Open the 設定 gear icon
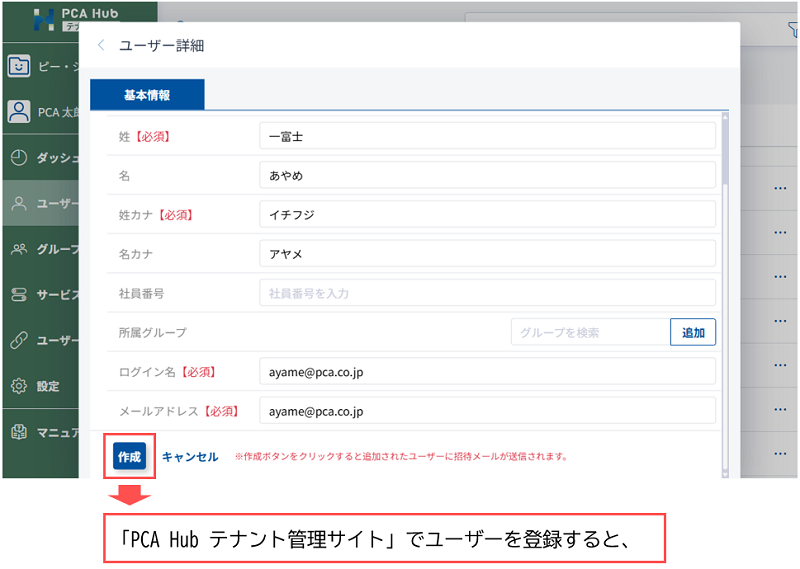The width and height of the screenshot is (800, 569). [19, 386]
